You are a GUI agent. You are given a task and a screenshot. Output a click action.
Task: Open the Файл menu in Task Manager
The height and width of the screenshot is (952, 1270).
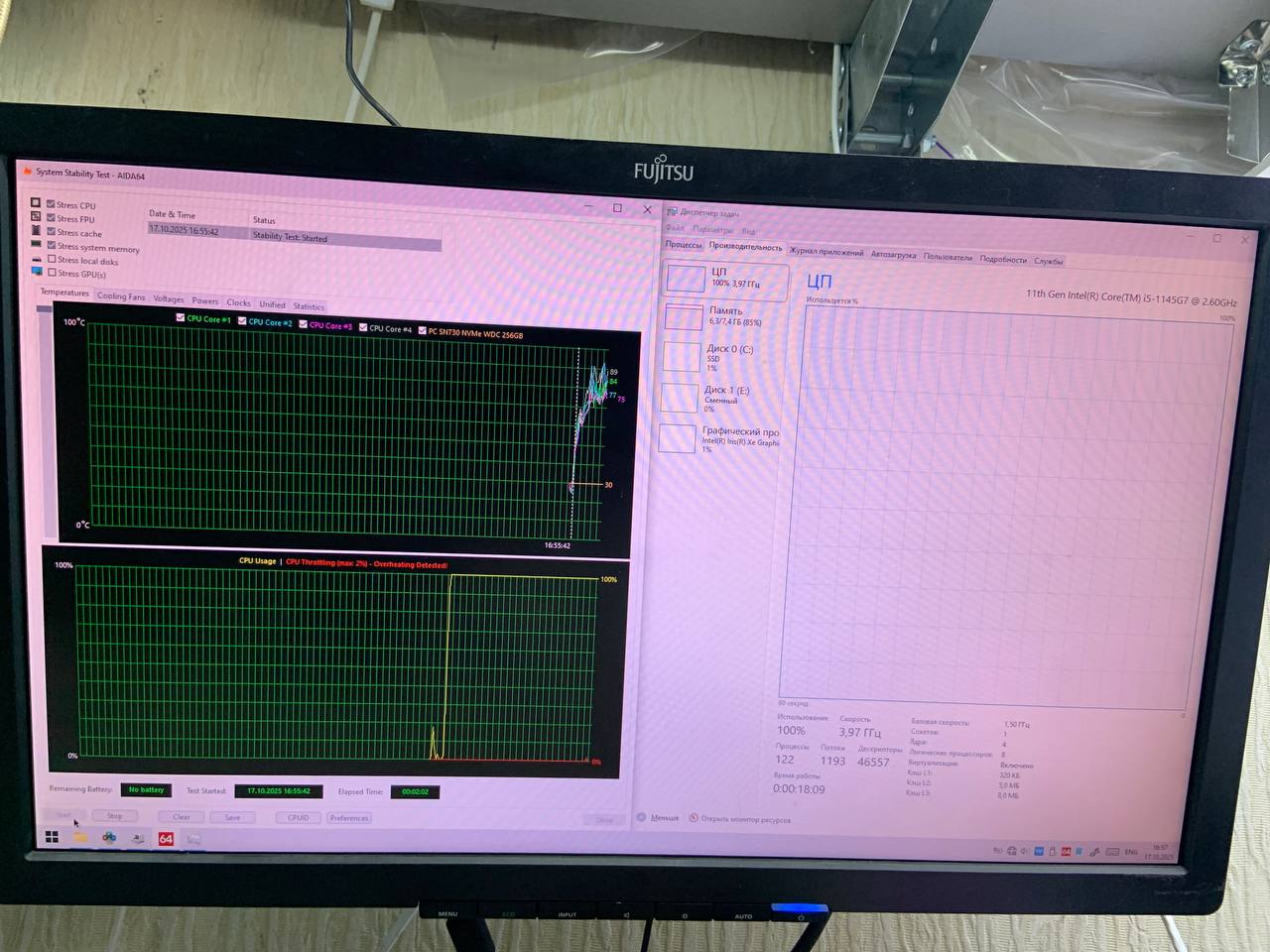(x=675, y=228)
